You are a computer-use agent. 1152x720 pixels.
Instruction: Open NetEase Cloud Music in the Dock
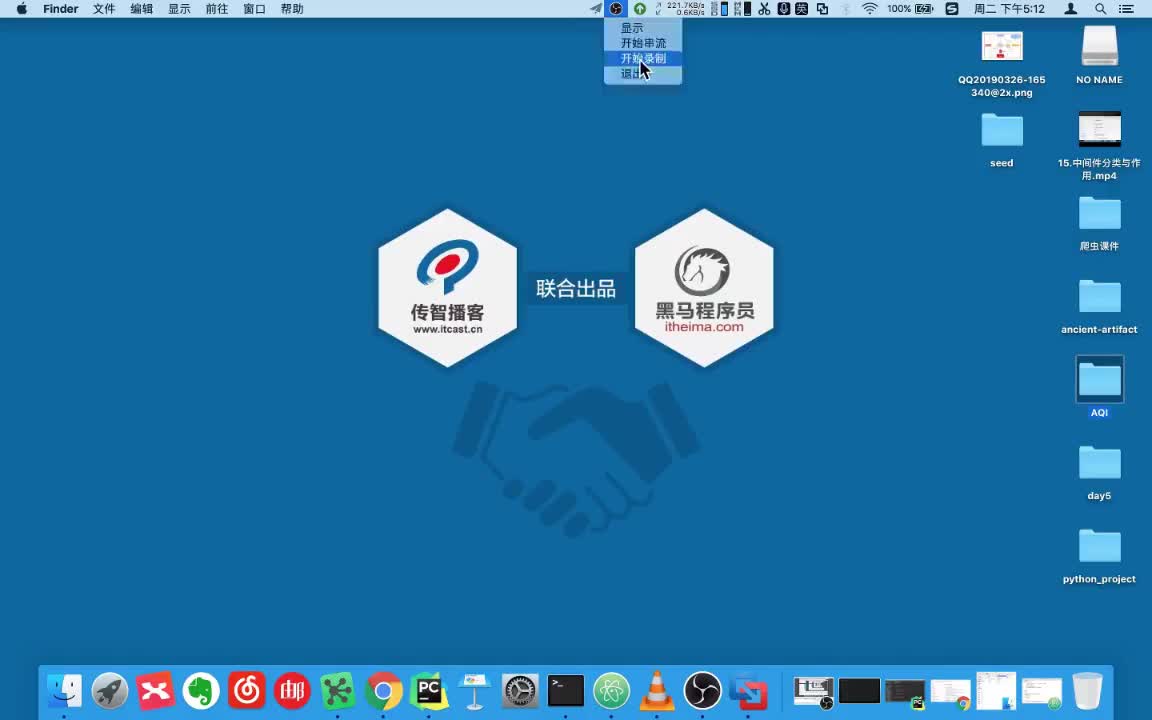coord(247,691)
